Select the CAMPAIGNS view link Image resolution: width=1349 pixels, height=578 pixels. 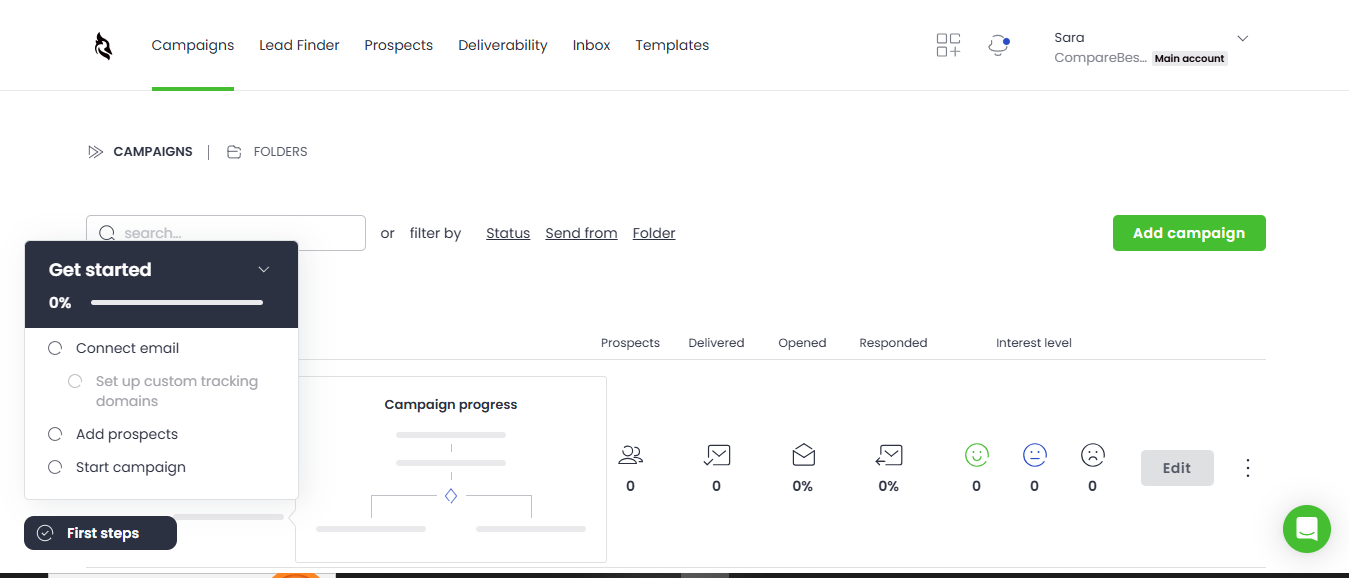(x=153, y=152)
